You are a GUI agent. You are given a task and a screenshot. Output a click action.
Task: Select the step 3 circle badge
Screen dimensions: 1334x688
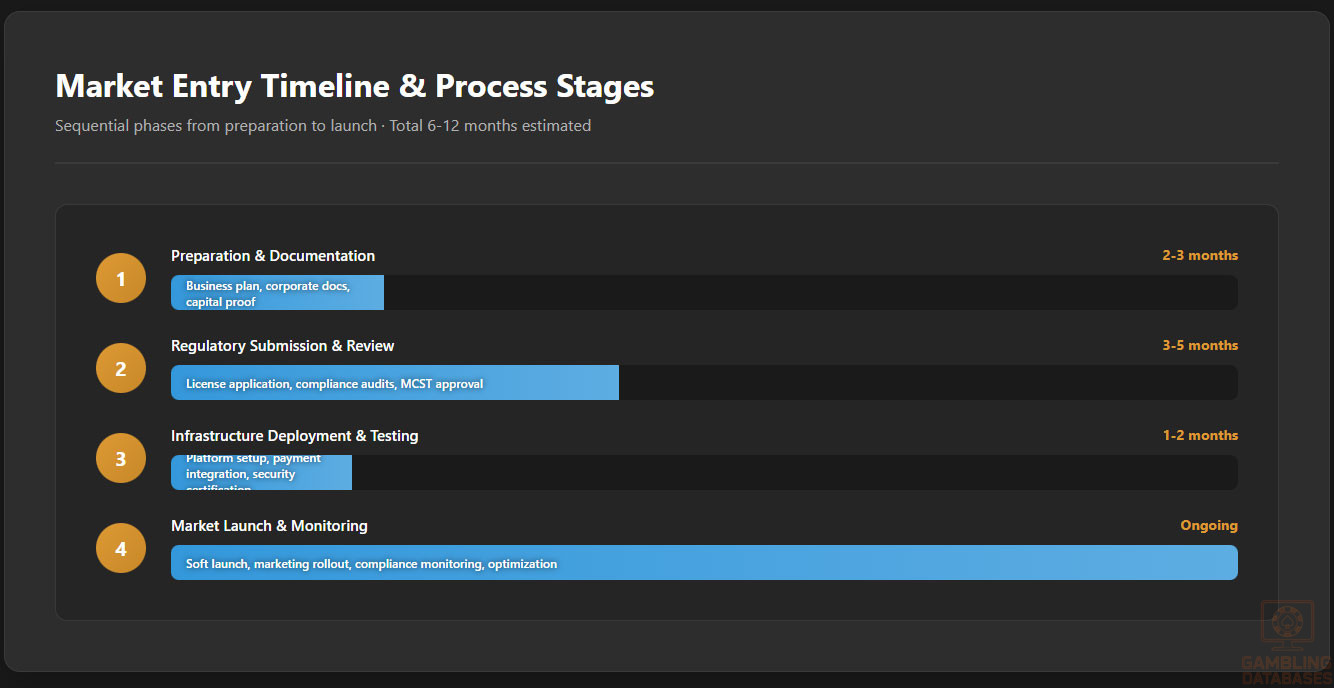pyautogui.click(x=121, y=458)
